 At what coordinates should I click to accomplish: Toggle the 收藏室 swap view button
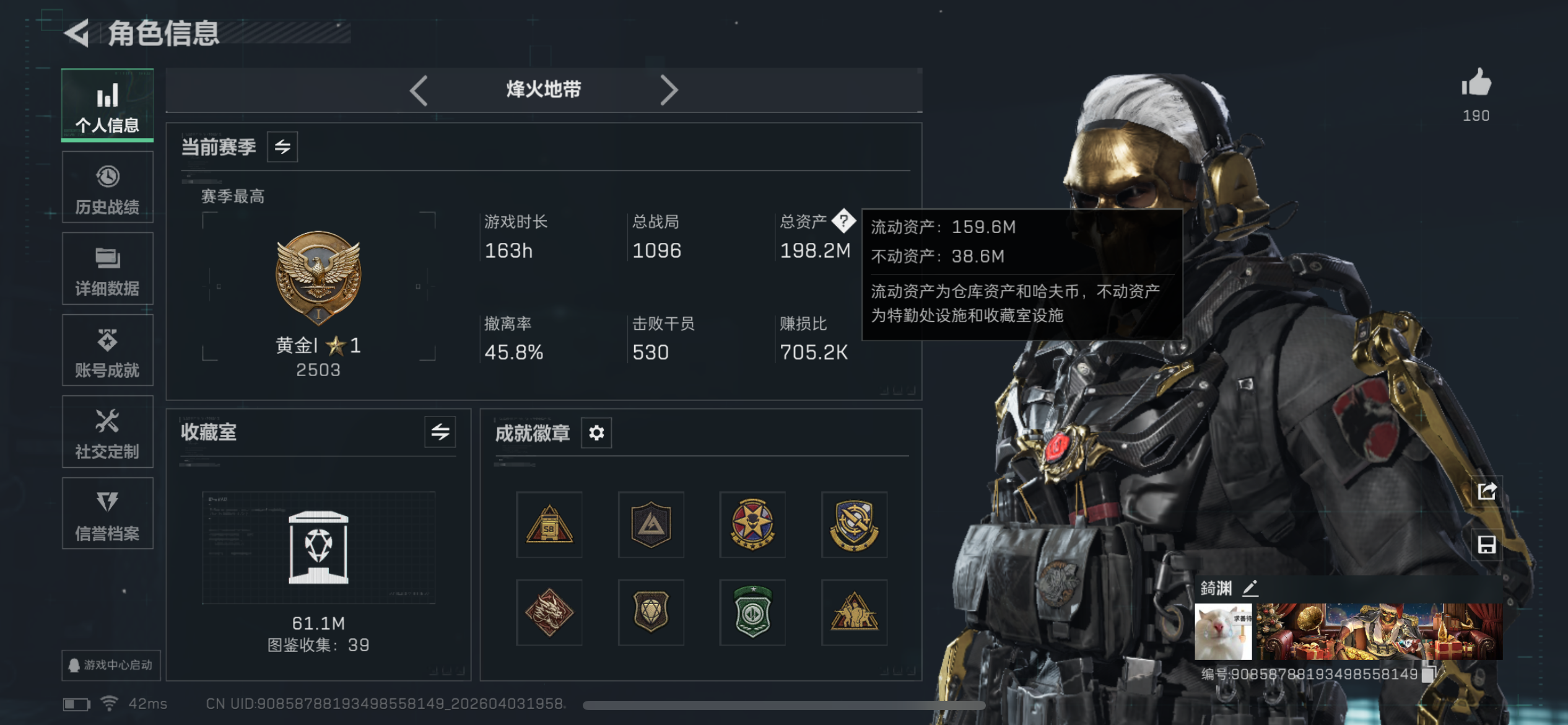[440, 432]
